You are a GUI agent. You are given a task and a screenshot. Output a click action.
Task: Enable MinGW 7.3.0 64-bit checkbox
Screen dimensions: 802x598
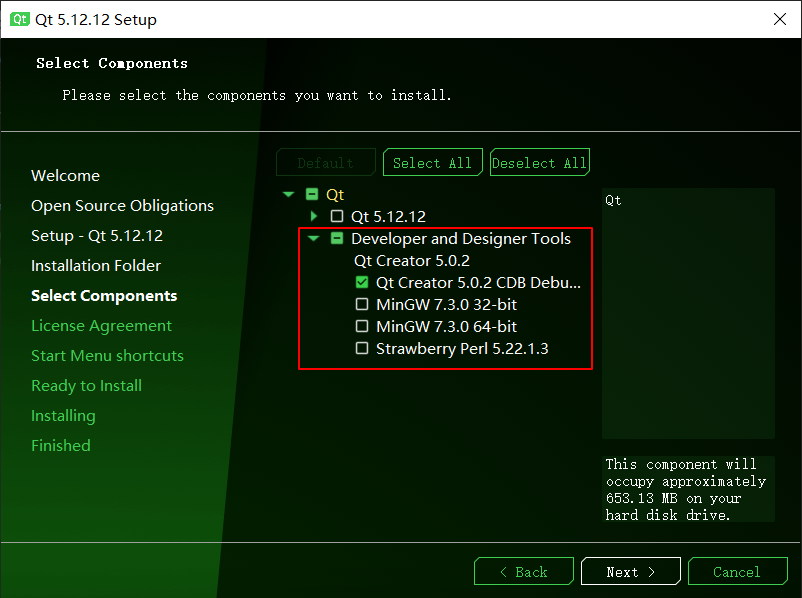click(x=362, y=326)
